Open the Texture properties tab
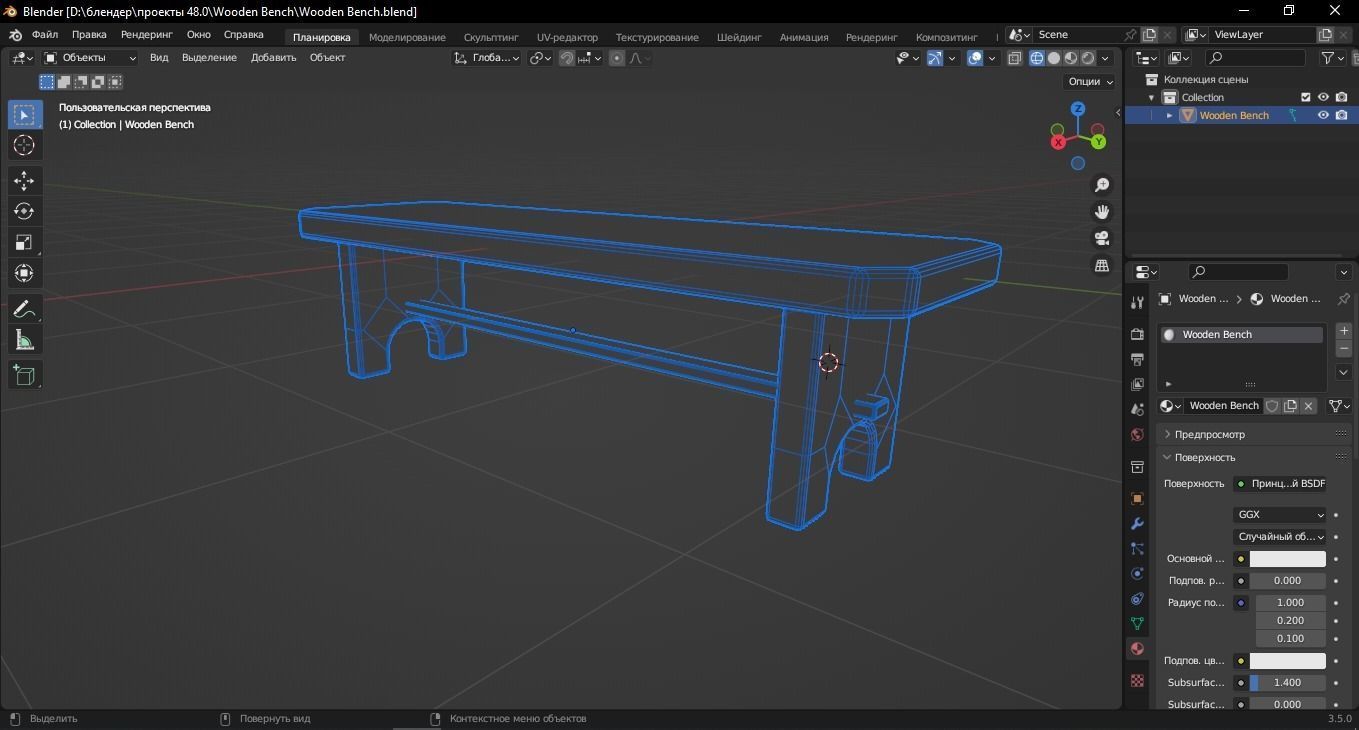This screenshot has height=730, width=1359. (1137, 680)
